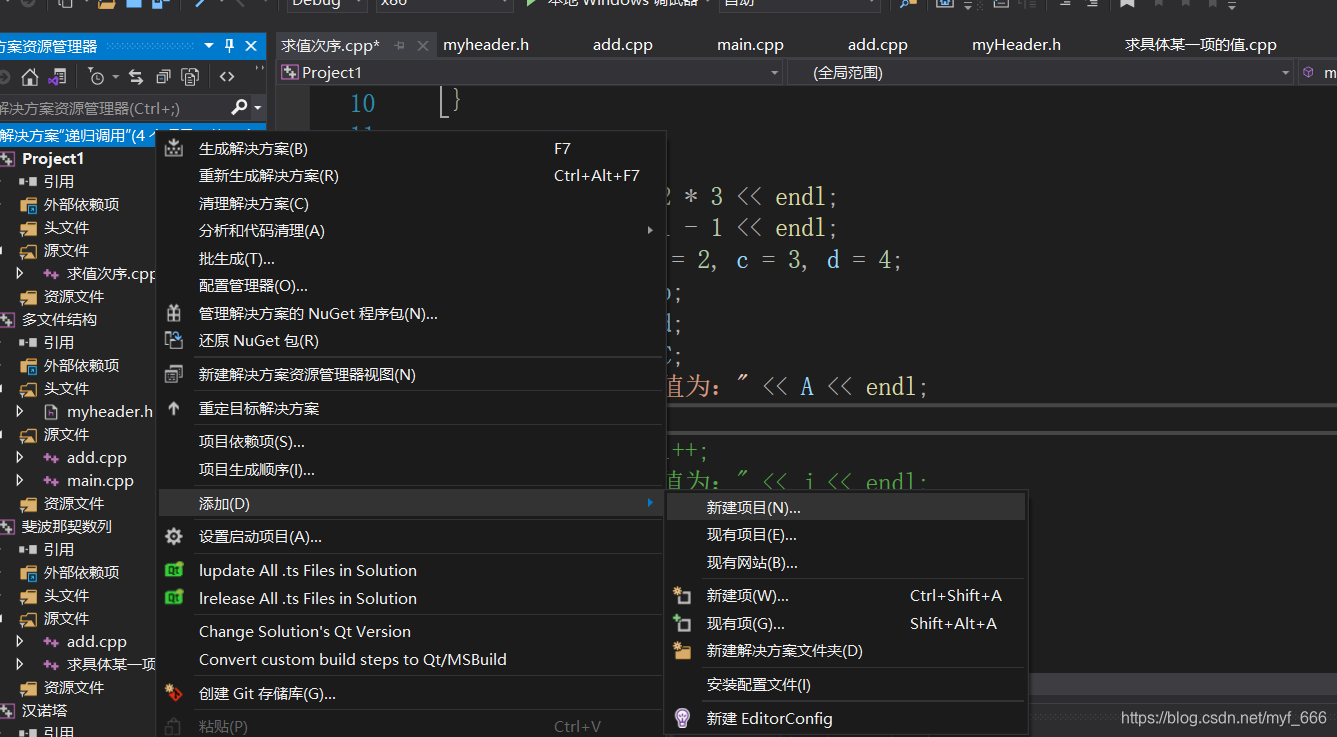The width and height of the screenshot is (1337, 737).
Task: Open 分析和代码清理(A) submenu arrow
Action: 650,230
